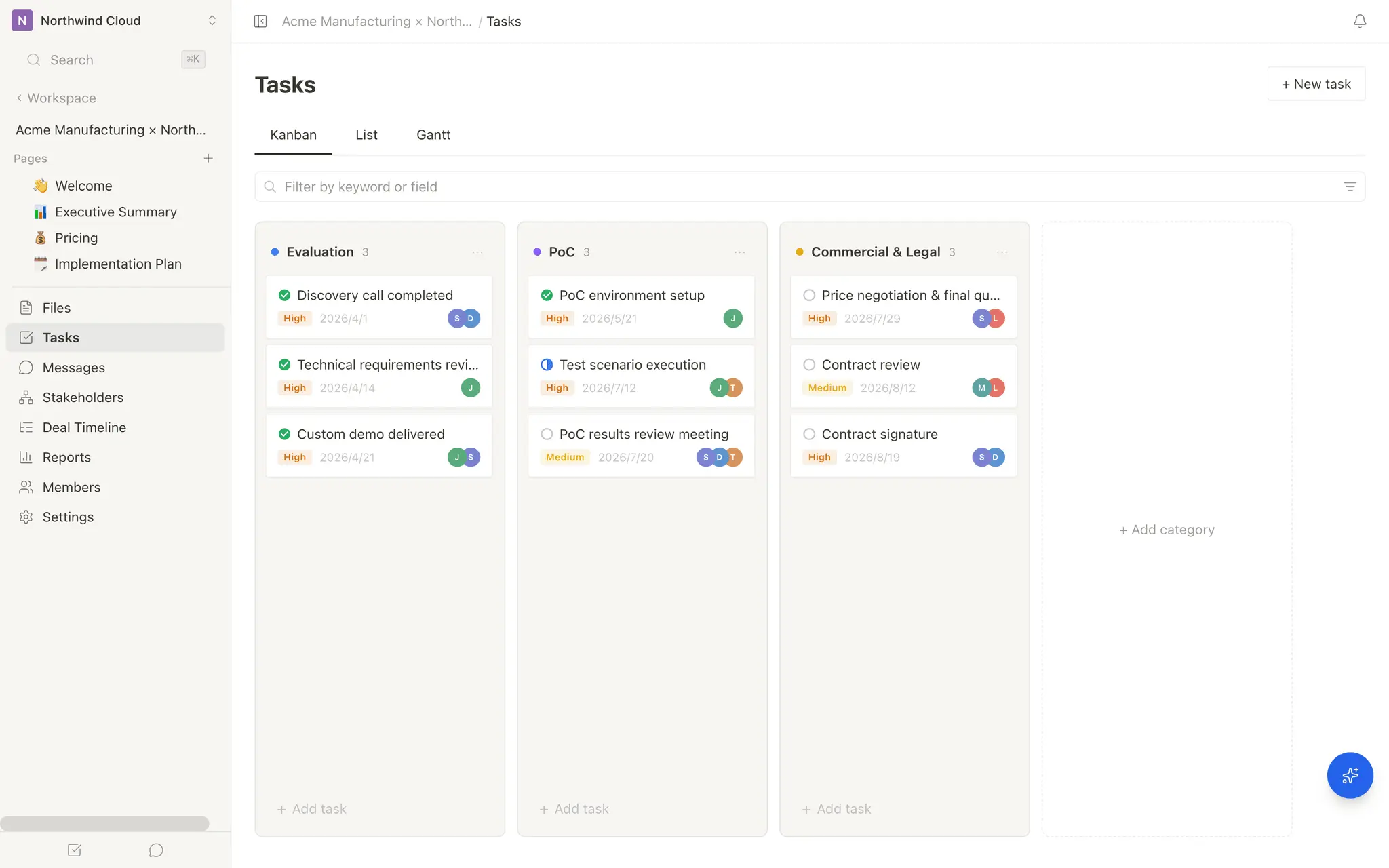Viewport: 1389px width, 868px height.
Task: Open Deal Timeline in sidebar
Action: point(115,427)
